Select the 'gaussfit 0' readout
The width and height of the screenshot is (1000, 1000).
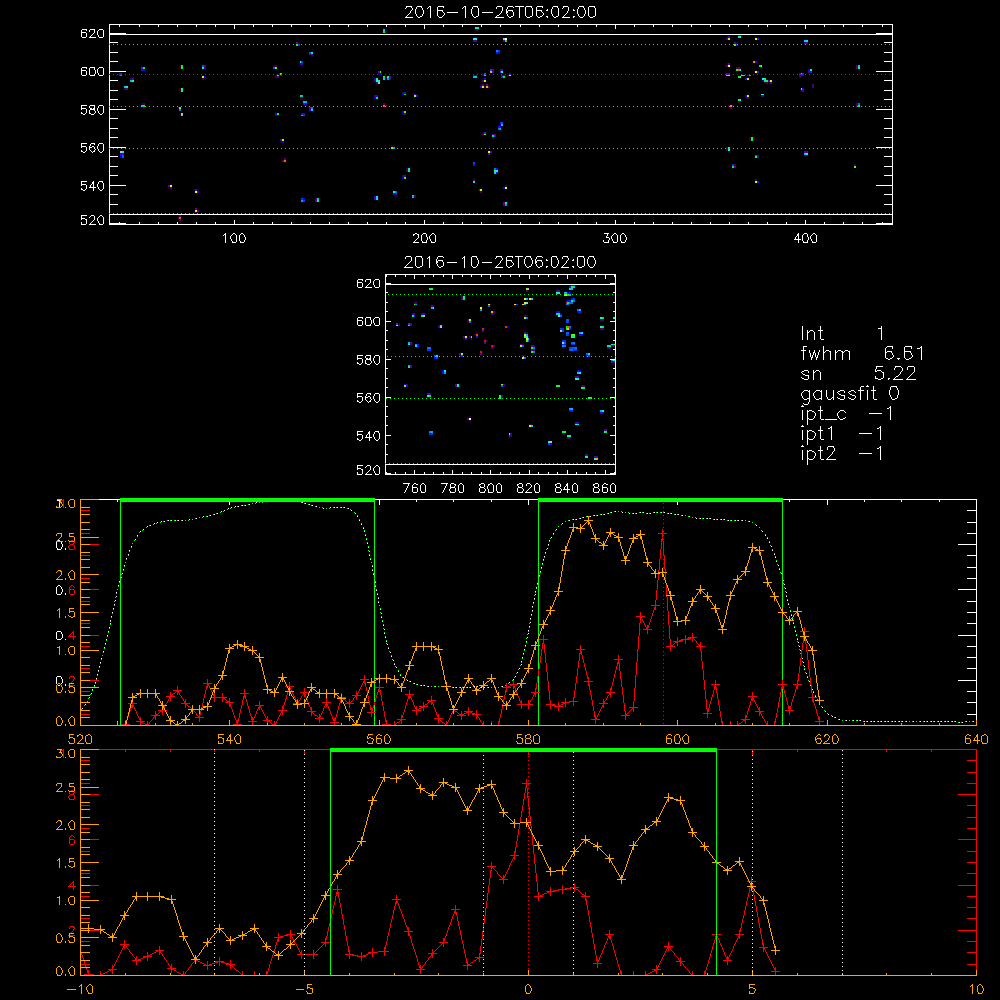(x=850, y=393)
